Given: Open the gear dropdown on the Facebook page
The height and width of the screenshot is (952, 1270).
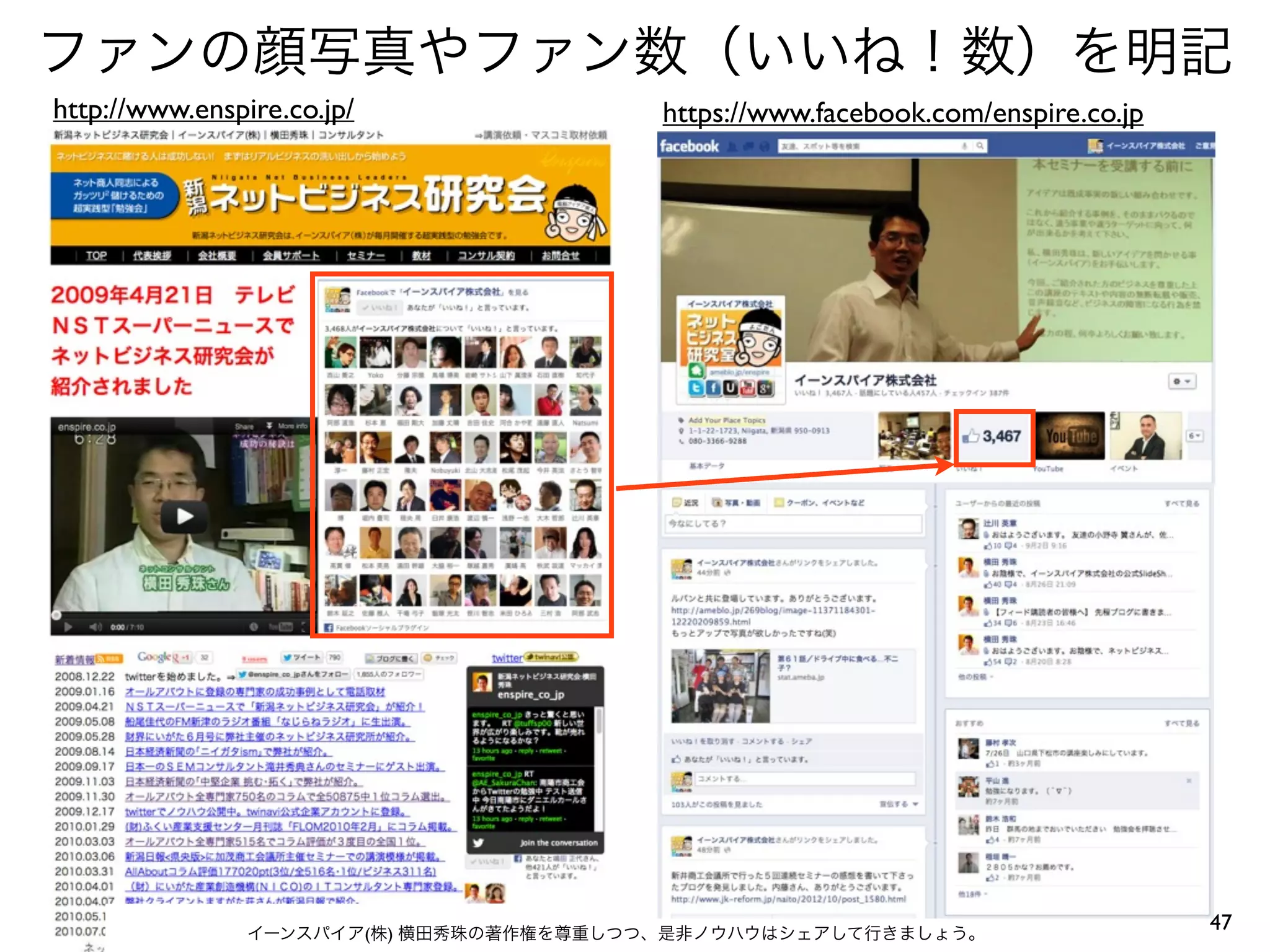Looking at the screenshot, I should coord(1182,381).
